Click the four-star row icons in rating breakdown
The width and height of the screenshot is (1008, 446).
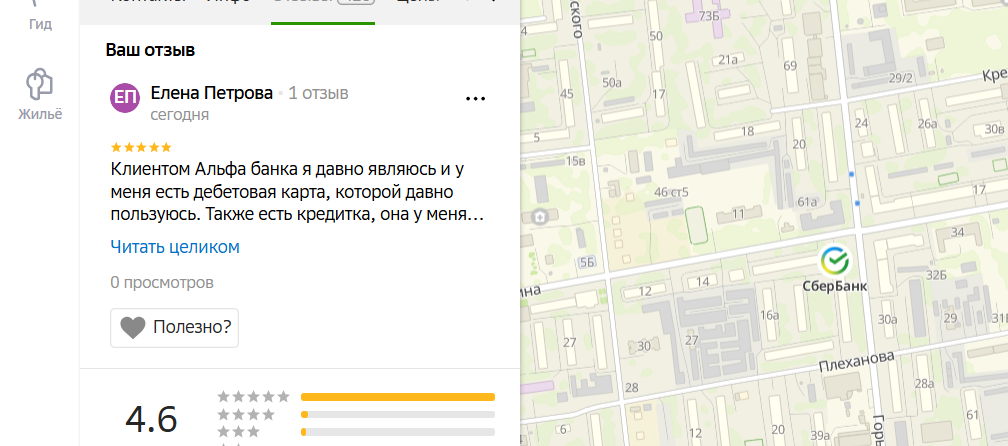click(246, 415)
